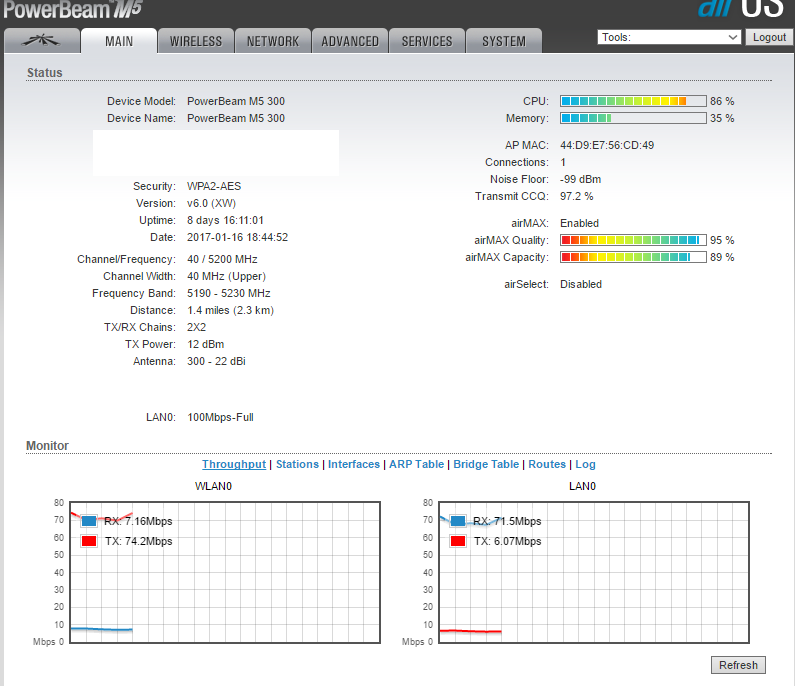This screenshot has width=795, height=686.
Task: Open the Ubiquiti logo tab
Action: (42, 41)
